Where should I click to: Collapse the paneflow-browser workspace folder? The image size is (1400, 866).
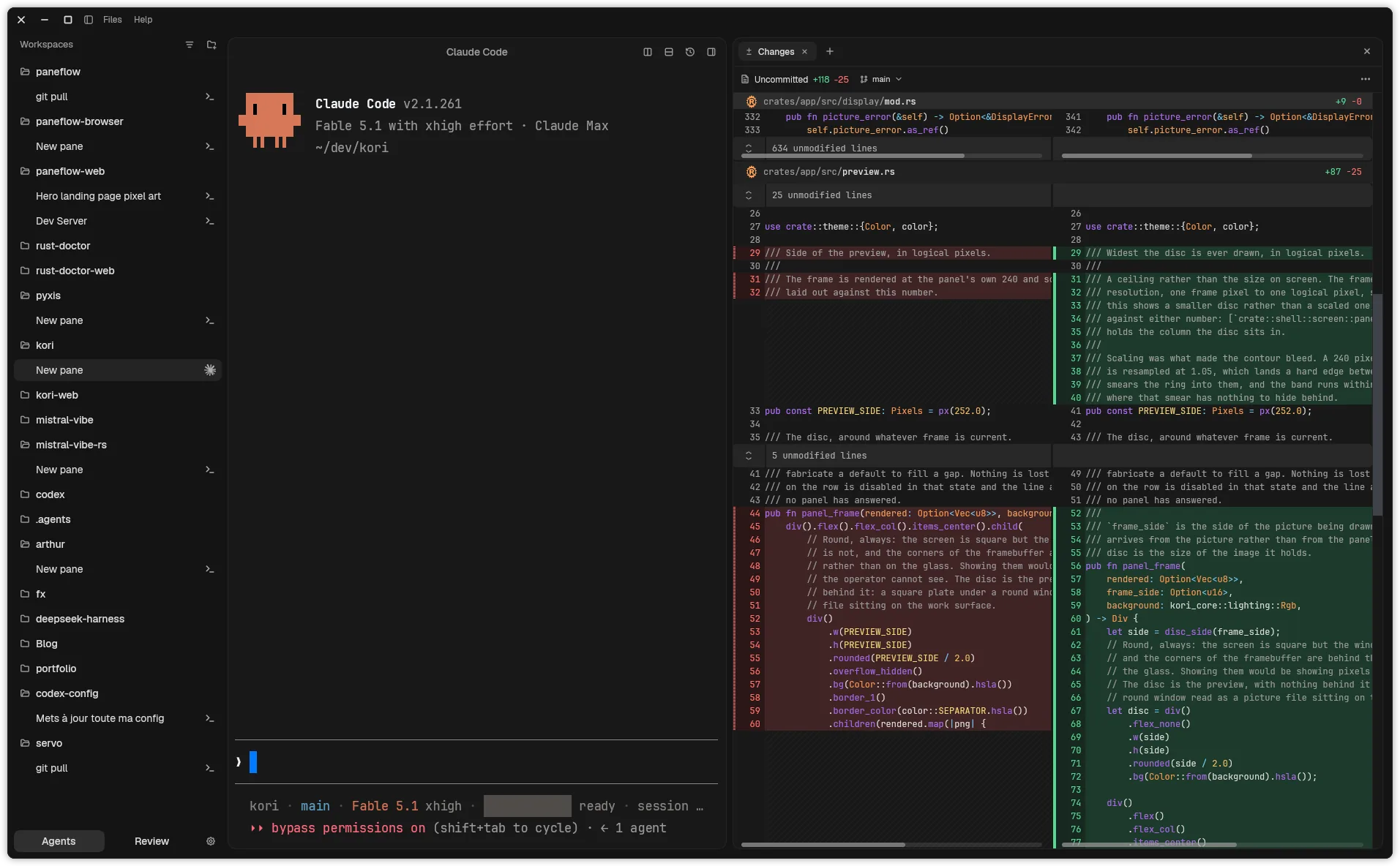point(25,121)
